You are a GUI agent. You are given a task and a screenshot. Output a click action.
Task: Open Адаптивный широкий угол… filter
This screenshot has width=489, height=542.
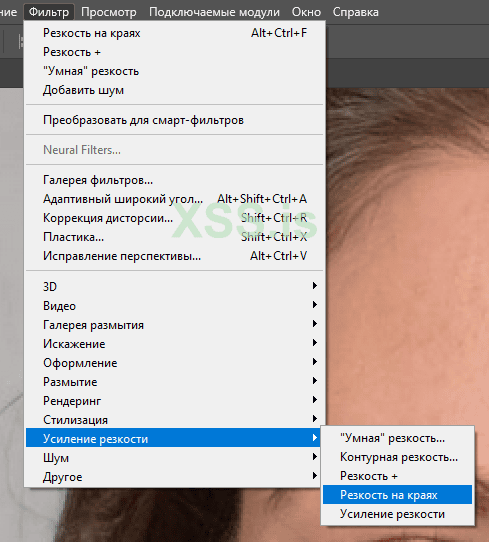point(175,199)
